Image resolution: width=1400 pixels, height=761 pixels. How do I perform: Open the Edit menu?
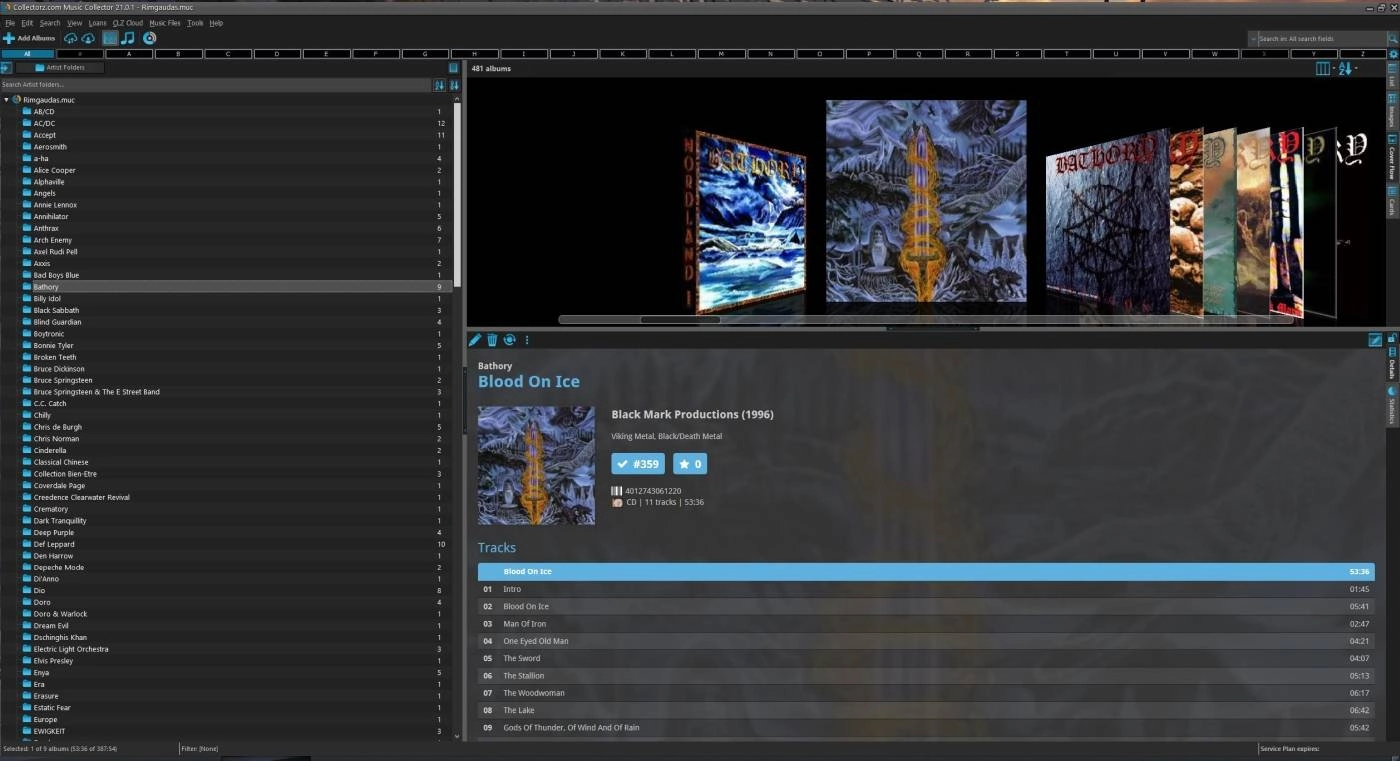[27, 22]
